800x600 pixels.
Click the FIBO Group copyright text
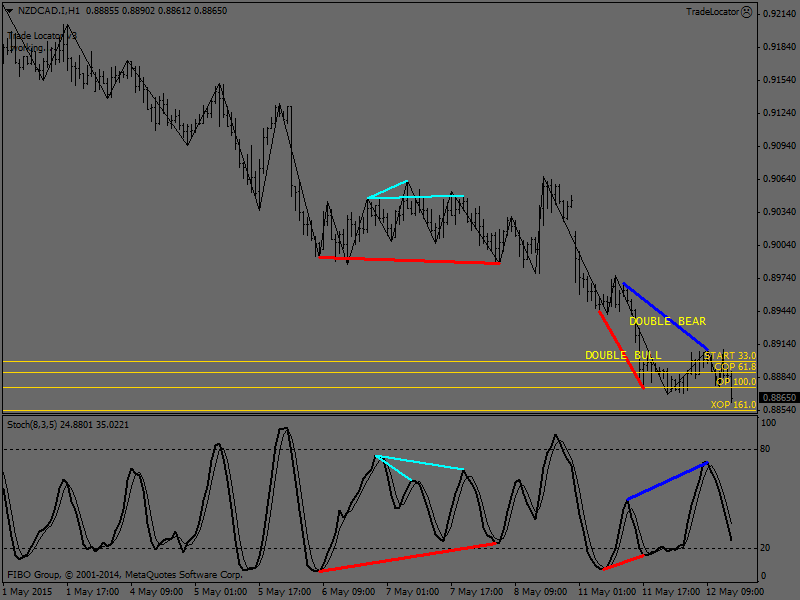pyautogui.click(x=125, y=575)
